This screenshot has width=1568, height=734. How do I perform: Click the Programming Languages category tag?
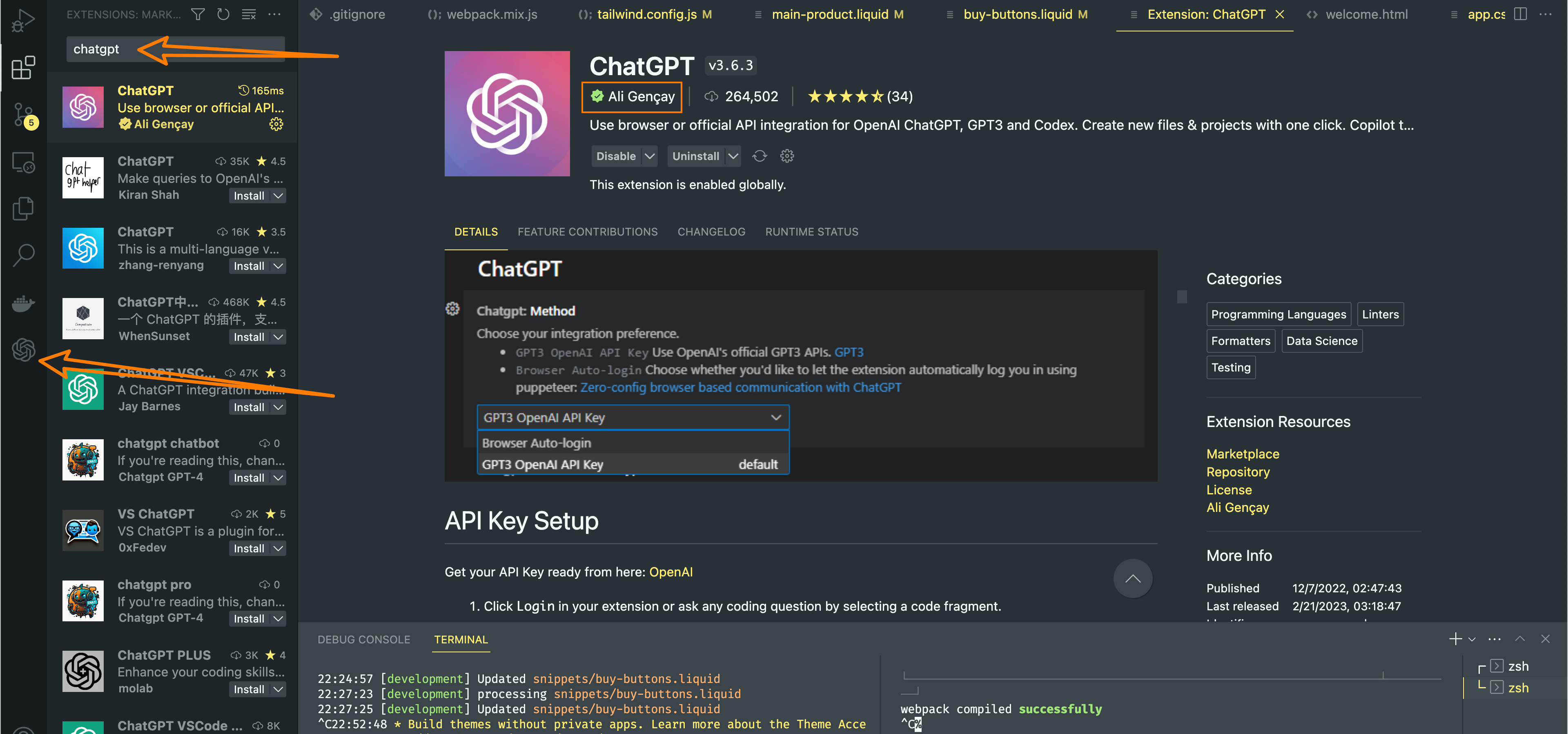pos(1278,314)
